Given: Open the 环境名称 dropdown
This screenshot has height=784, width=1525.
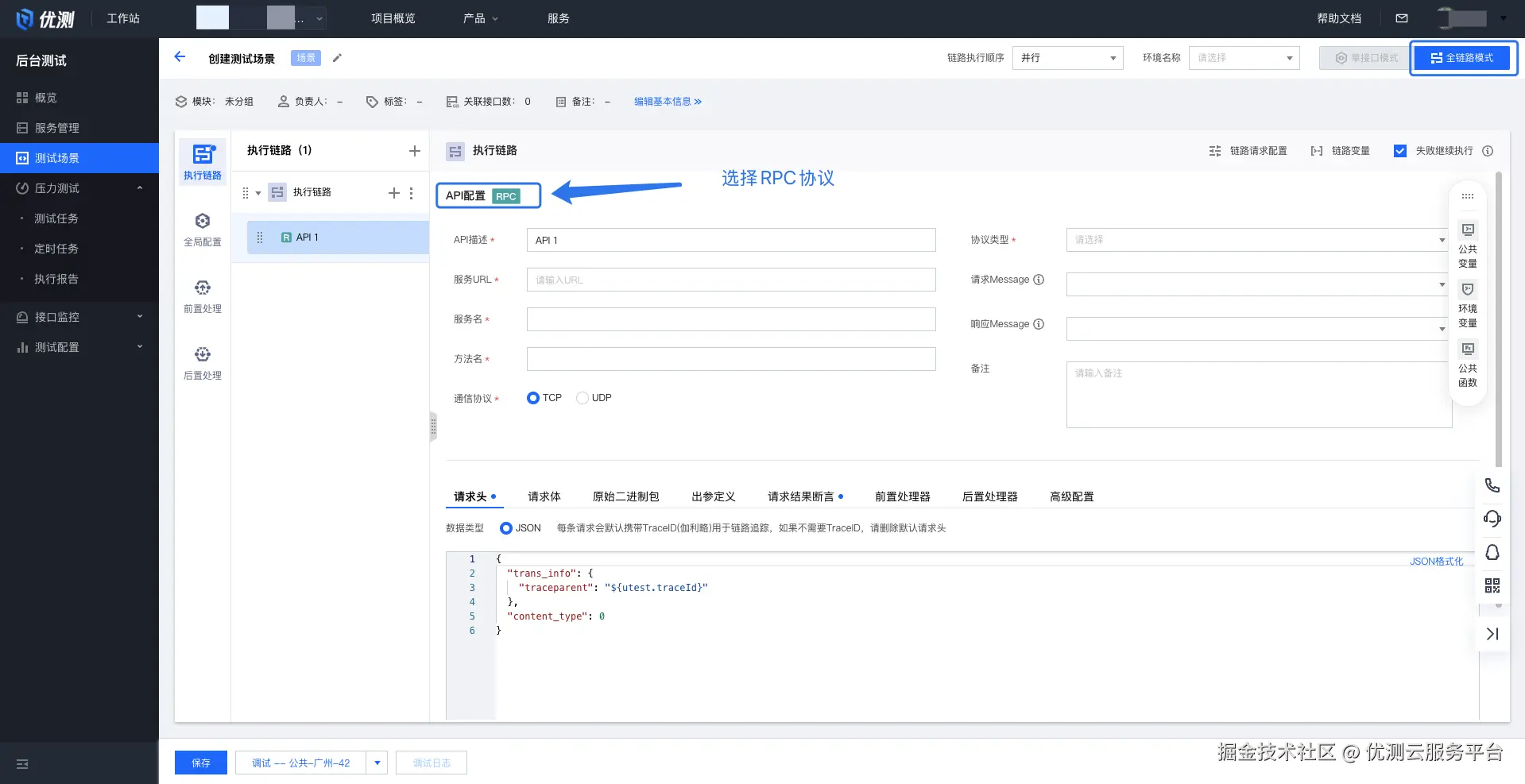Looking at the screenshot, I should (1244, 58).
